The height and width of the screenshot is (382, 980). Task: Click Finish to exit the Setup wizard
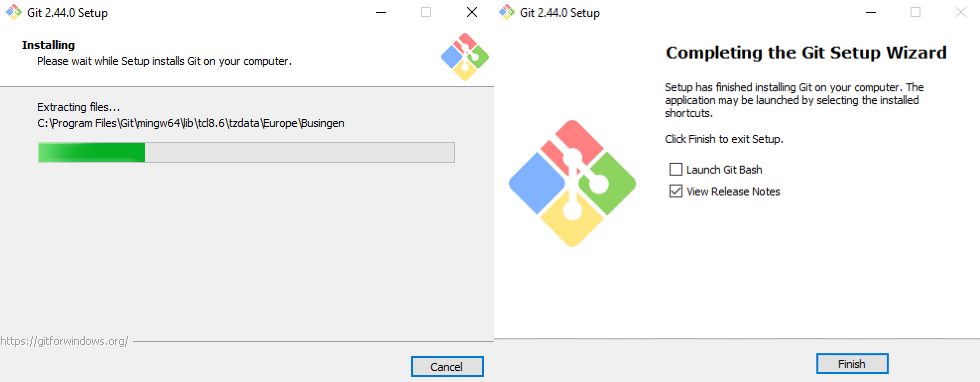pyautogui.click(x=852, y=364)
